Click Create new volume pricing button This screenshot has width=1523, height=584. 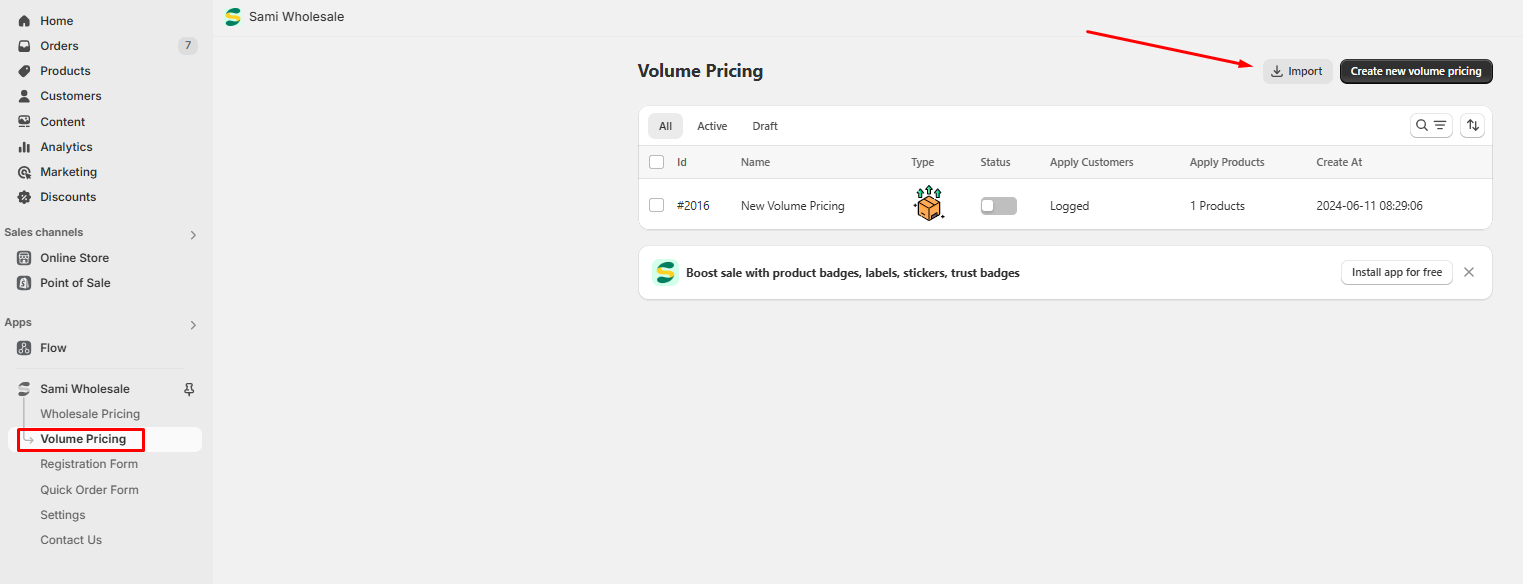tap(1415, 72)
